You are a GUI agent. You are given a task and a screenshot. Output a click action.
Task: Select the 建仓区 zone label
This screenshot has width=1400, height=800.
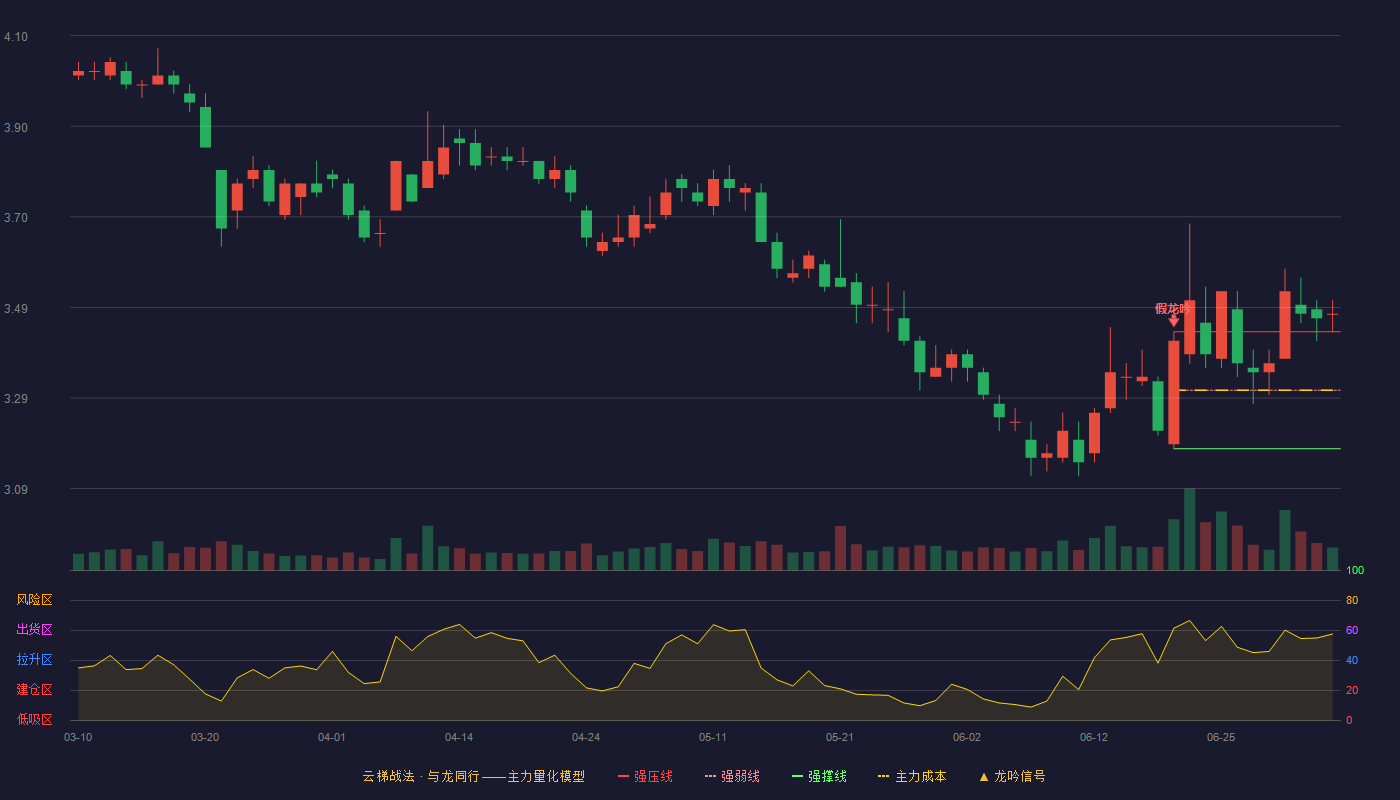(35, 690)
